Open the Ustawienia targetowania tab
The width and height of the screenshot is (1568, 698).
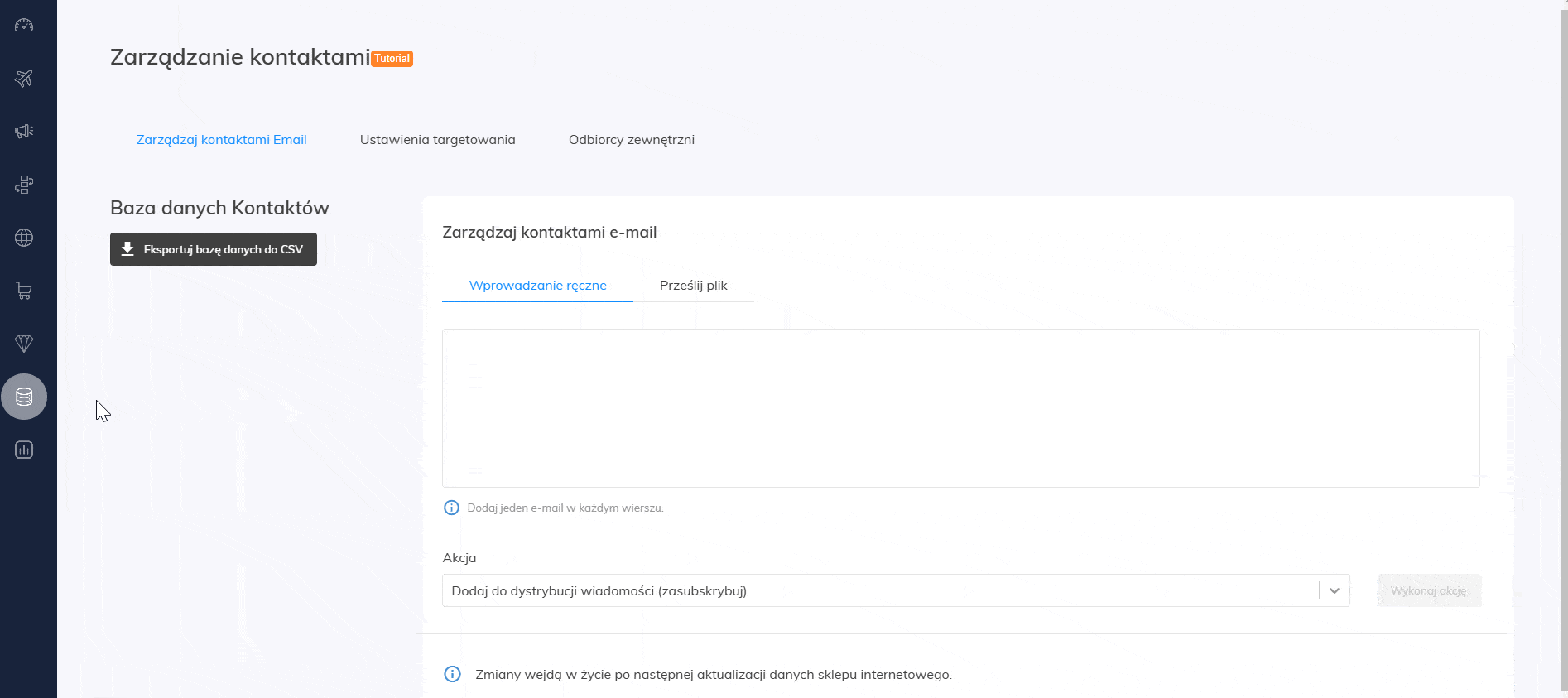pyautogui.click(x=438, y=139)
